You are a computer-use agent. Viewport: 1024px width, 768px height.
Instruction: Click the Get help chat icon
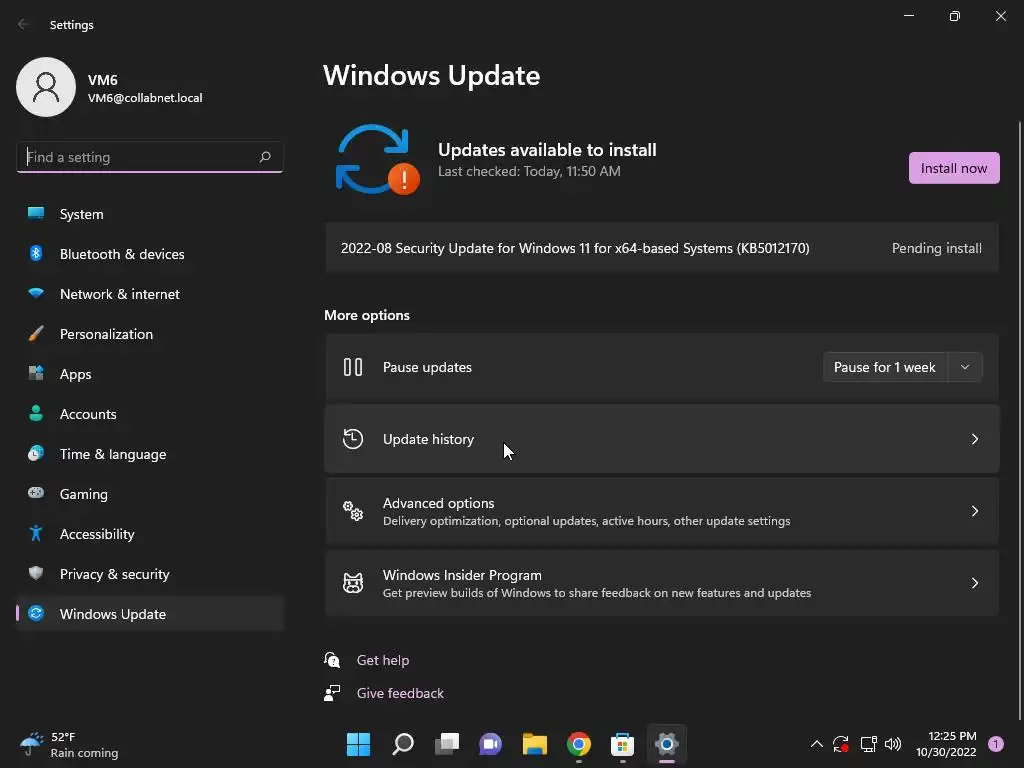[332, 660]
